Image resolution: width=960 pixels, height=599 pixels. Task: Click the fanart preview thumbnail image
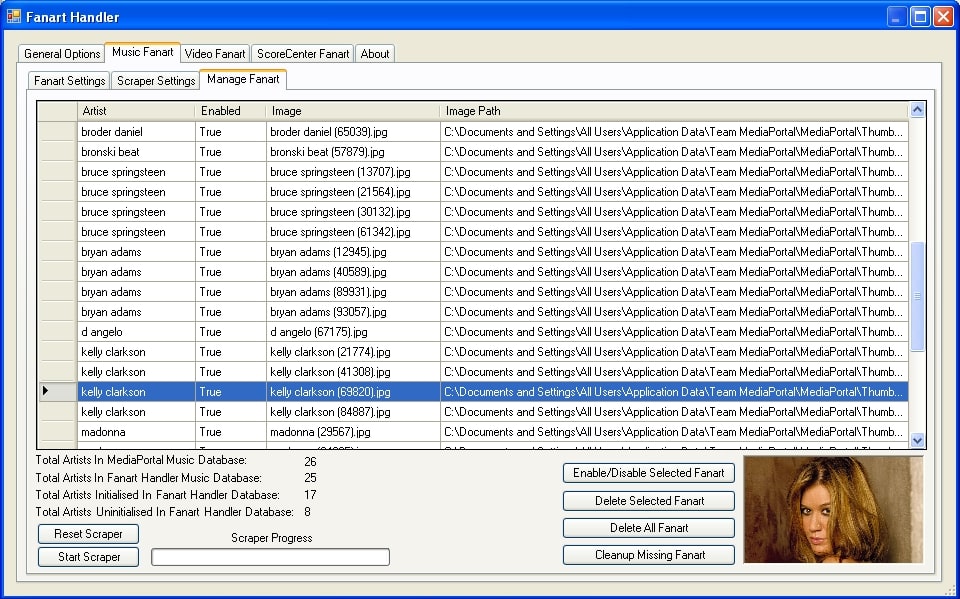pyautogui.click(x=832, y=510)
